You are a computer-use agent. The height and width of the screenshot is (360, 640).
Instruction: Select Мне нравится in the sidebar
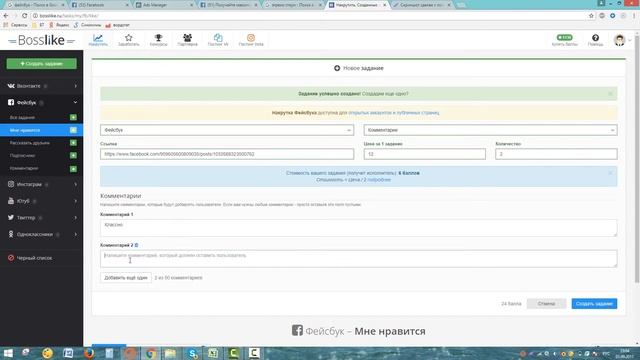tap(25, 130)
